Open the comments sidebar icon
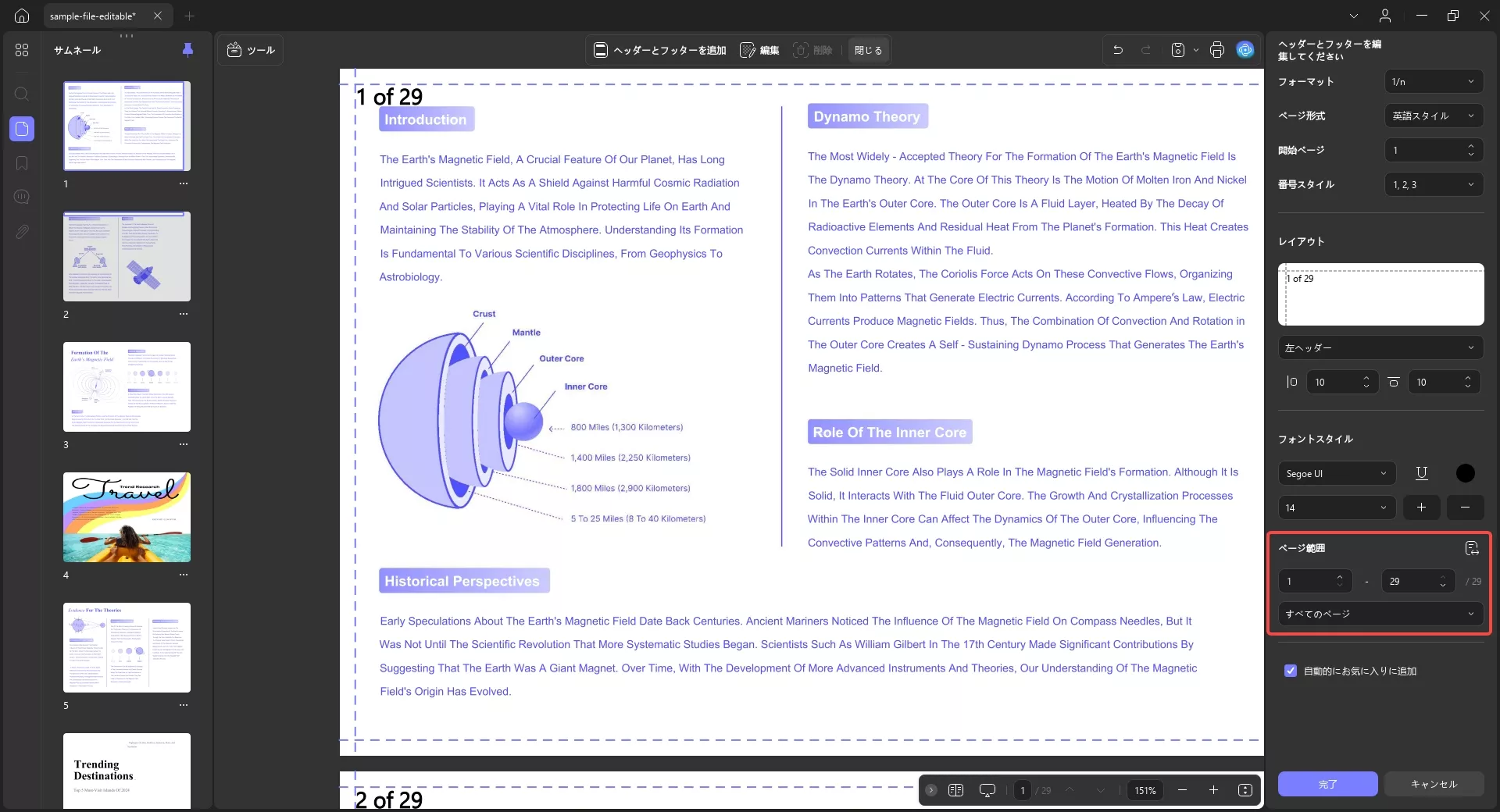This screenshot has width=1500, height=812. tap(22, 197)
